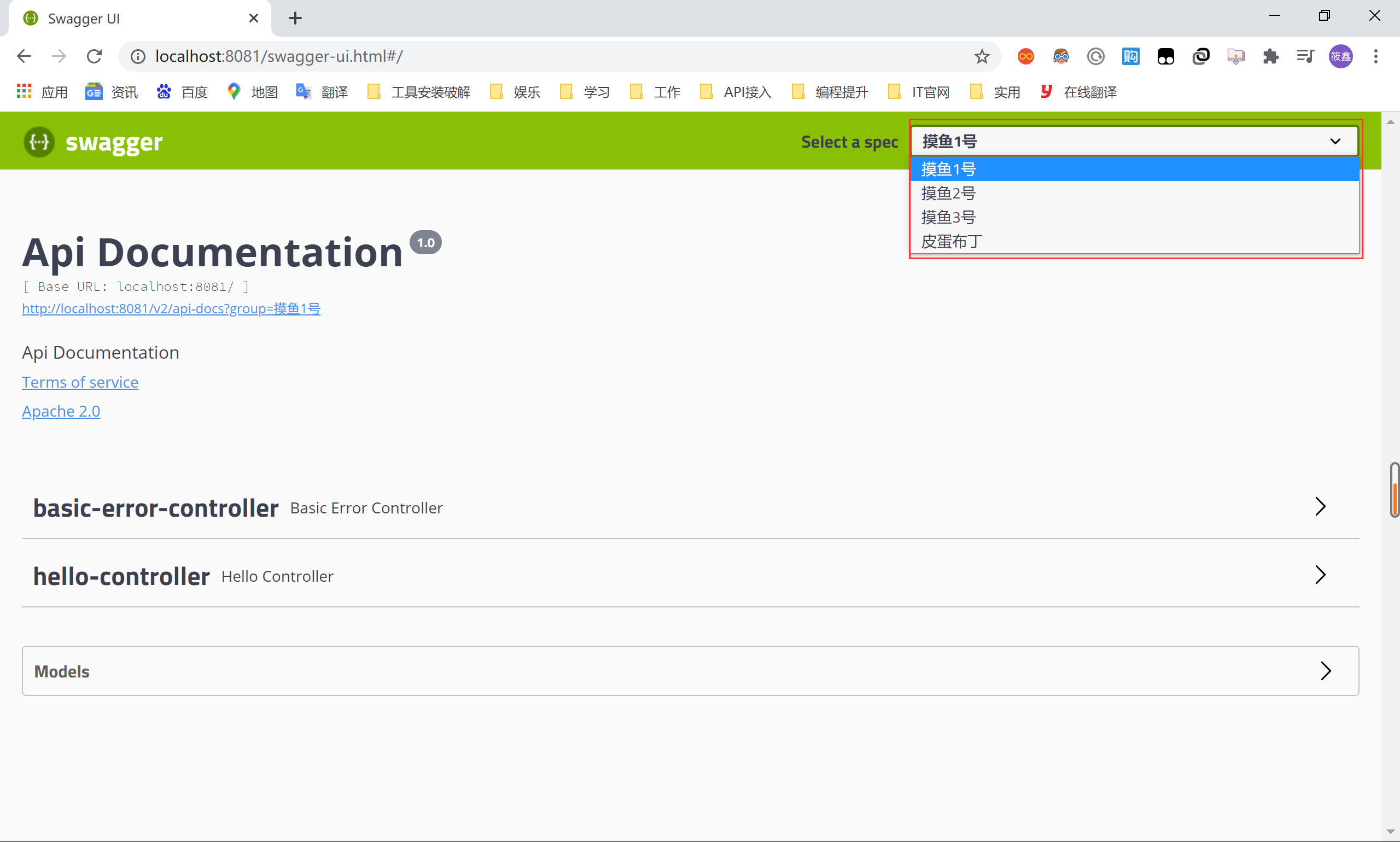Click the Terms of service link

pyautogui.click(x=80, y=381)
